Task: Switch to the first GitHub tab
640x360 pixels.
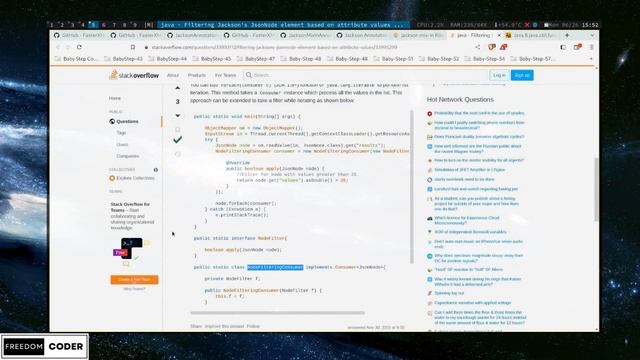Action: [x=79, y=36]
